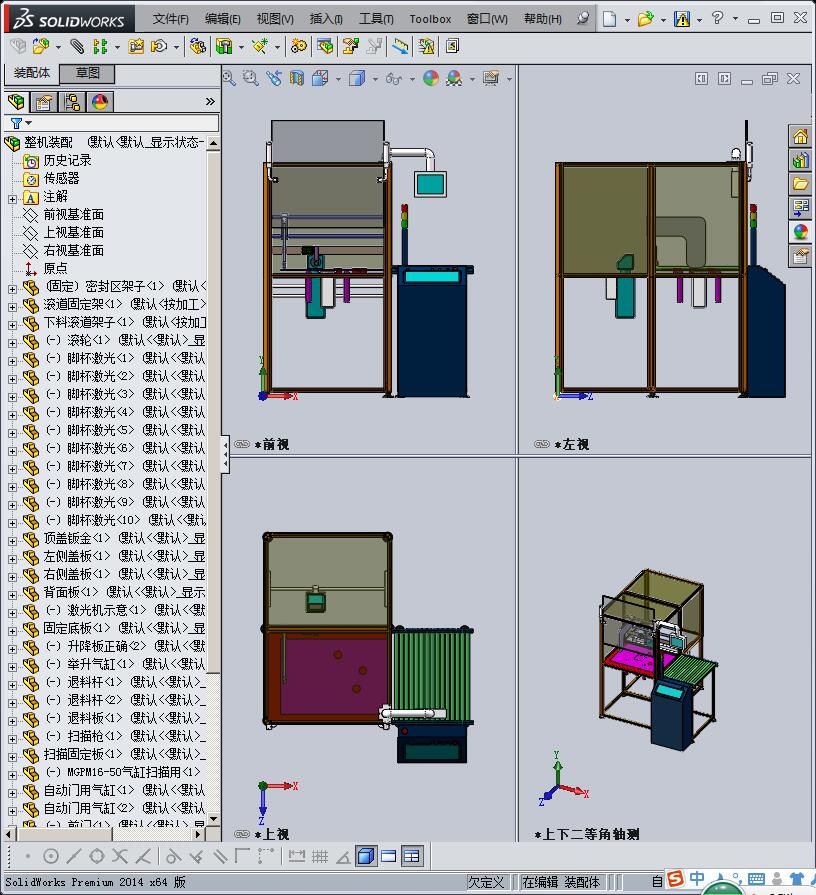Expand FeatureManager tabs with double-arrow
The width and height of the screenshot is (816, 895).
[211, 102]
